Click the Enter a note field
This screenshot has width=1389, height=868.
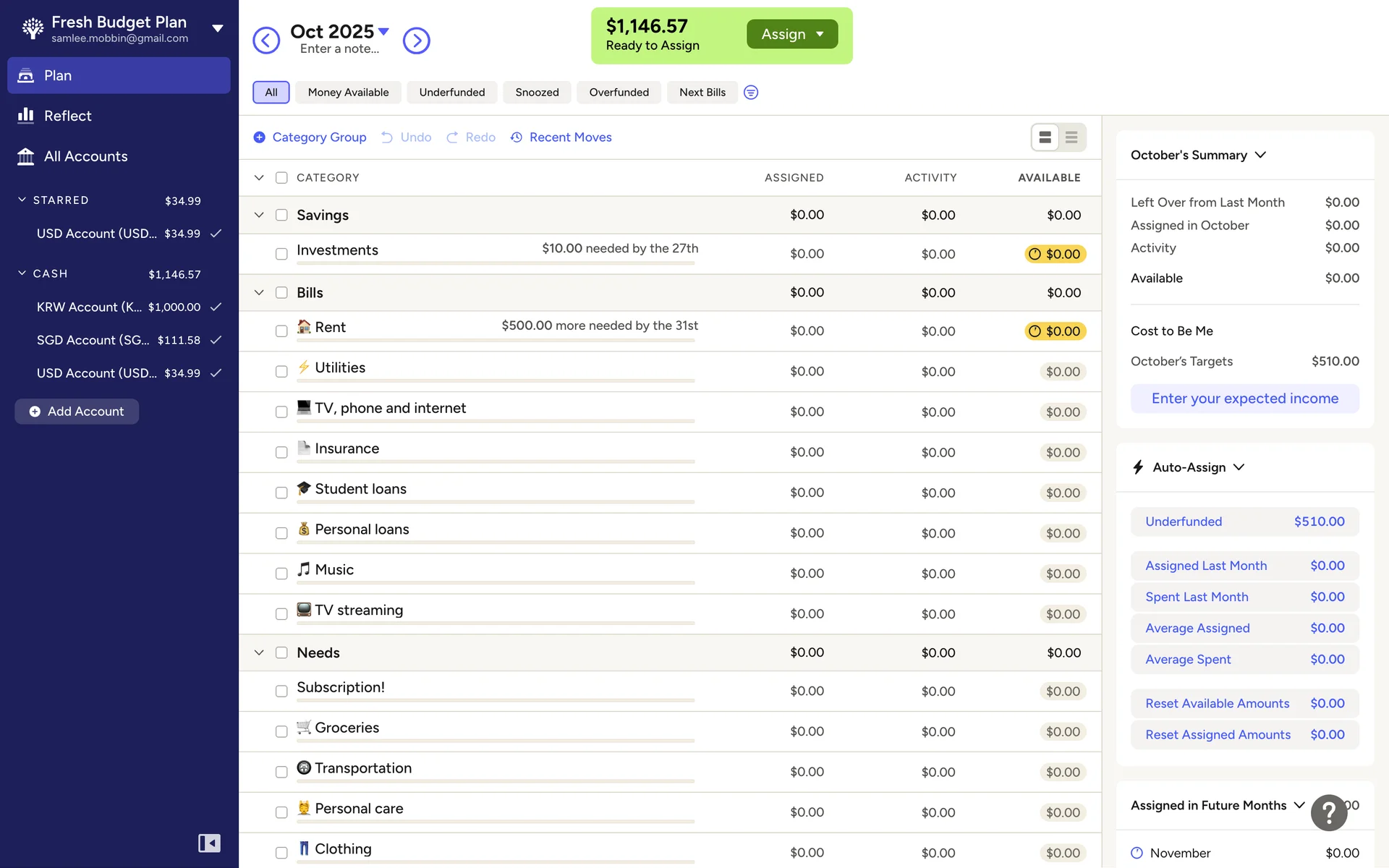pos(339,49)
